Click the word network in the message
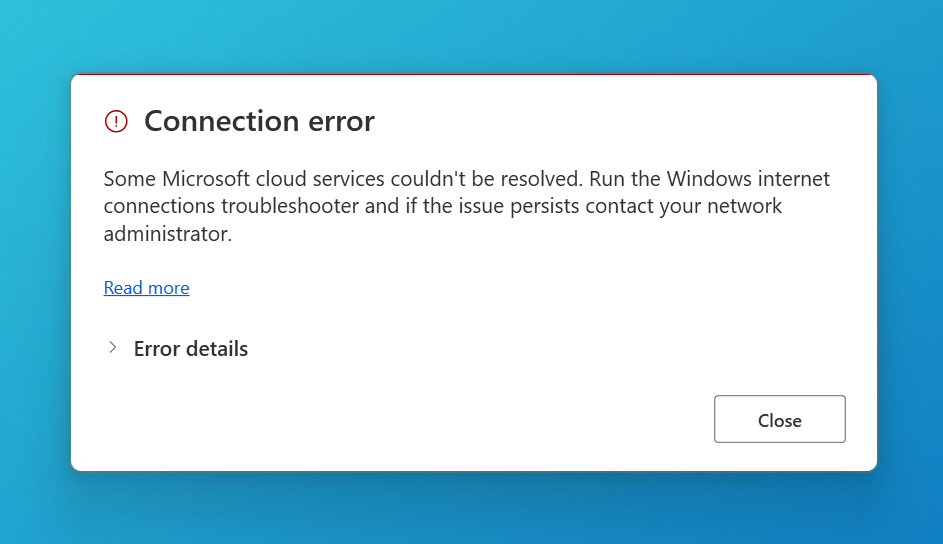943x544 pixels. [x=744, y=206]
